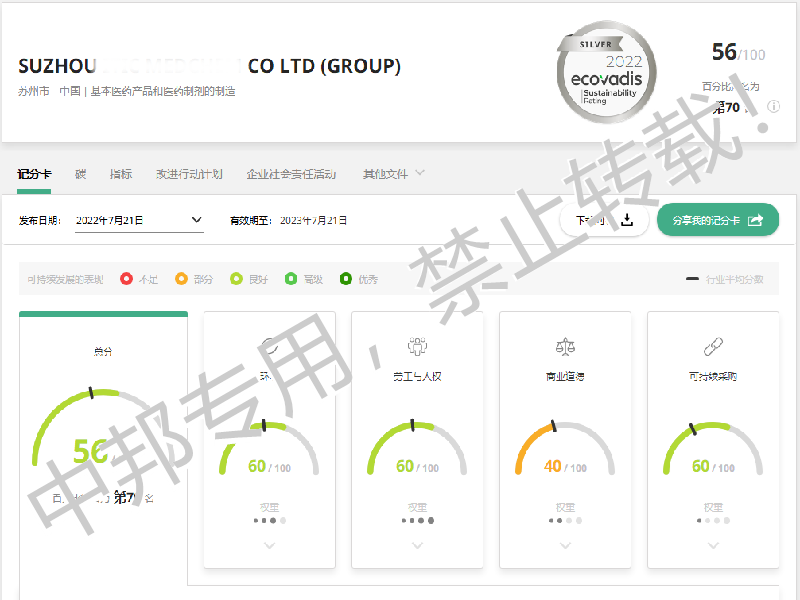The image size is (800, 600).
Task: Click the 可持续采购 card title
Action: pos(713,377)
